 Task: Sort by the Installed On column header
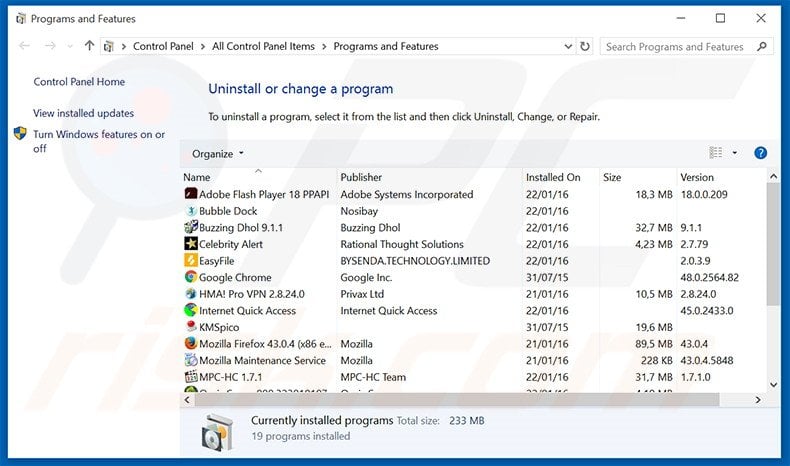(x=561, y=177)
